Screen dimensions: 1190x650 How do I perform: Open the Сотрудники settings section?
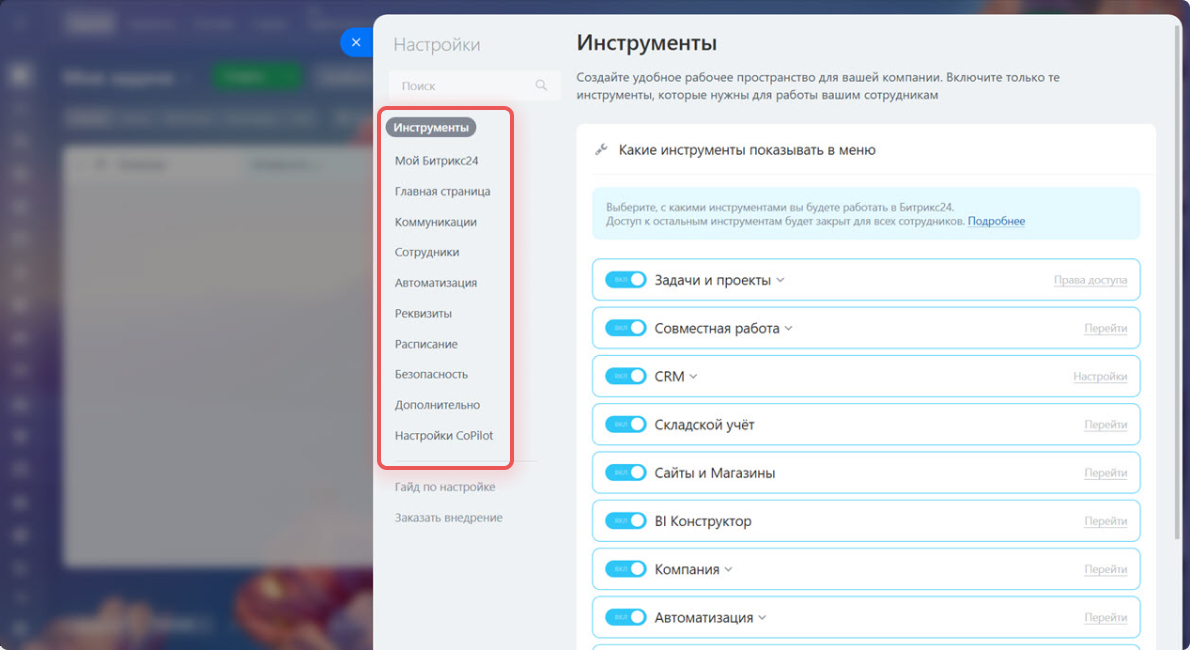coord(427,252)
